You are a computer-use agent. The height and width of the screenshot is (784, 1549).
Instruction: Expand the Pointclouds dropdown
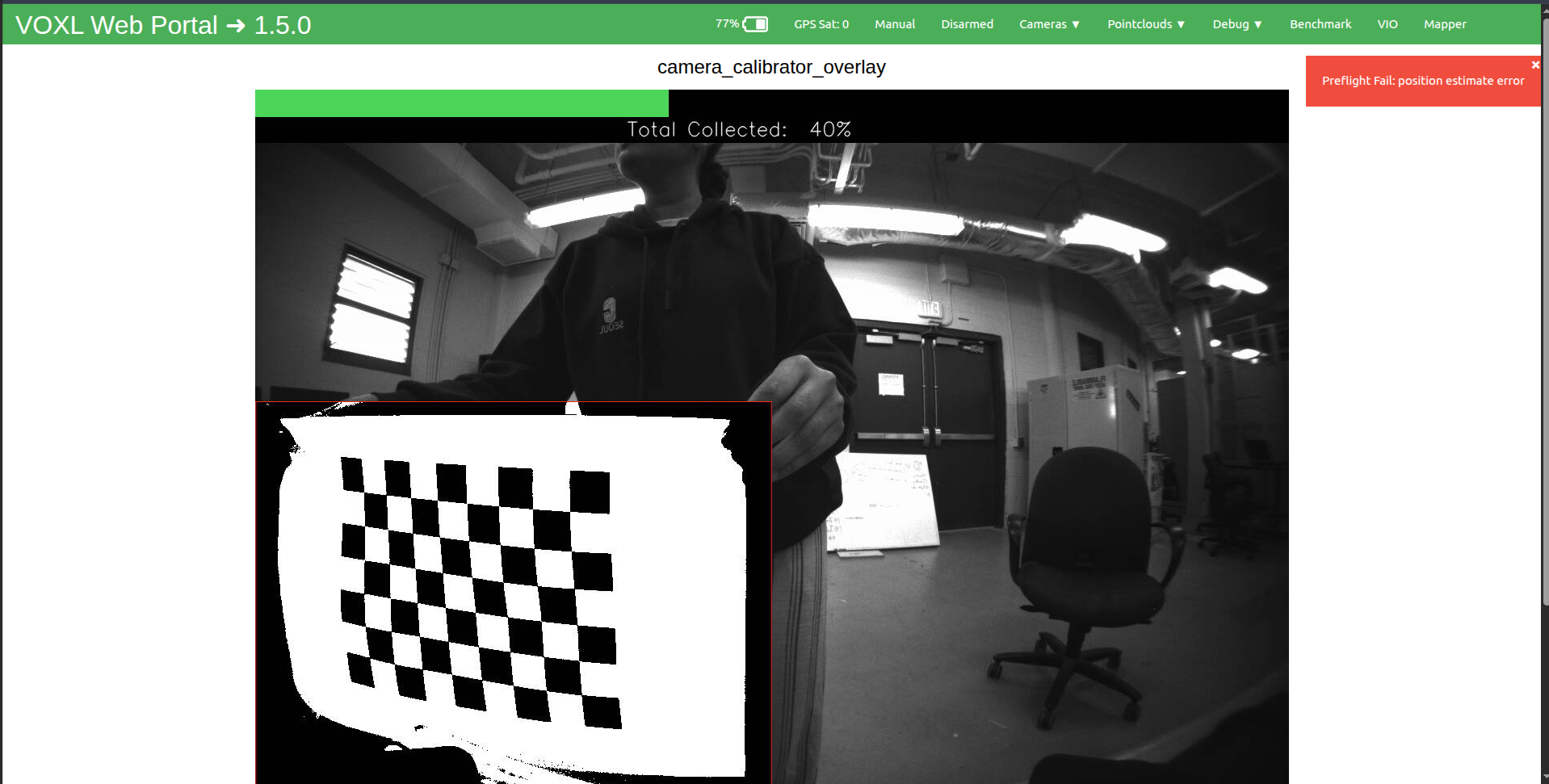[x=1145, y=24]
